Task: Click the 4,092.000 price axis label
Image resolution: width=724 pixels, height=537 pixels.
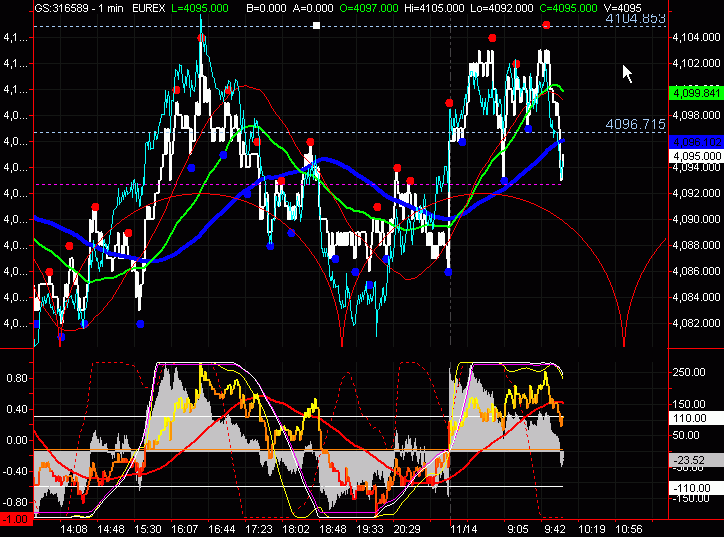Action: tap(697, 193)
